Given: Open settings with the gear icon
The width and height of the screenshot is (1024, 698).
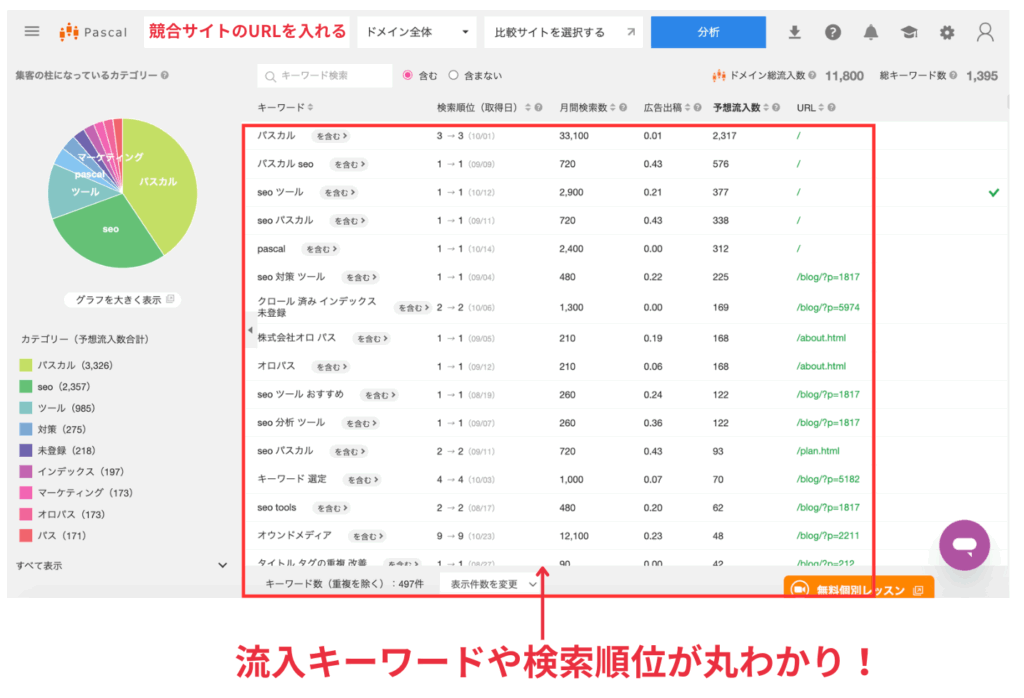Looking at the screenshot, I should pos(946,31).
